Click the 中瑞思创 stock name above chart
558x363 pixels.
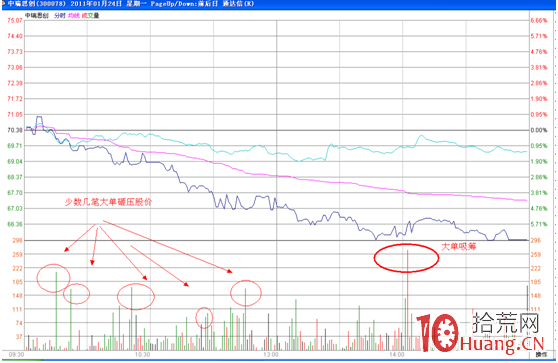coord(36,16)
